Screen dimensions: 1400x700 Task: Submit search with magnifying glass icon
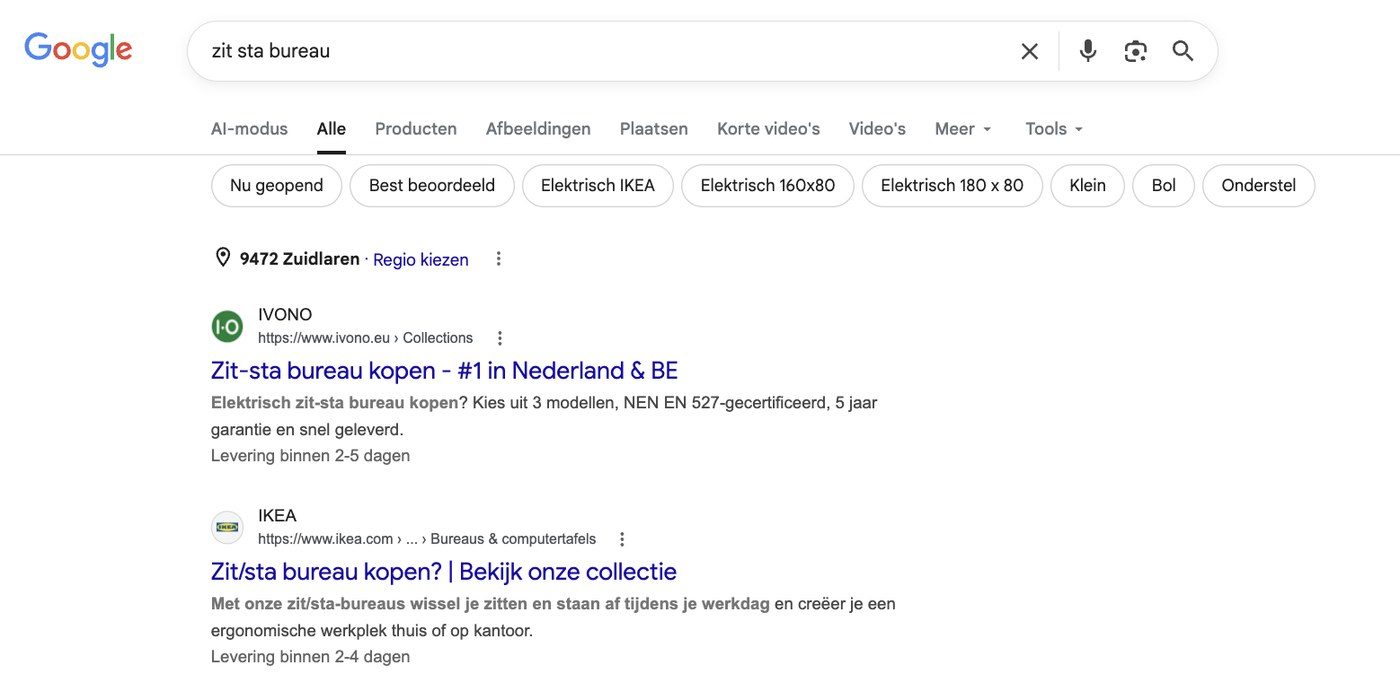point(1183,51)
